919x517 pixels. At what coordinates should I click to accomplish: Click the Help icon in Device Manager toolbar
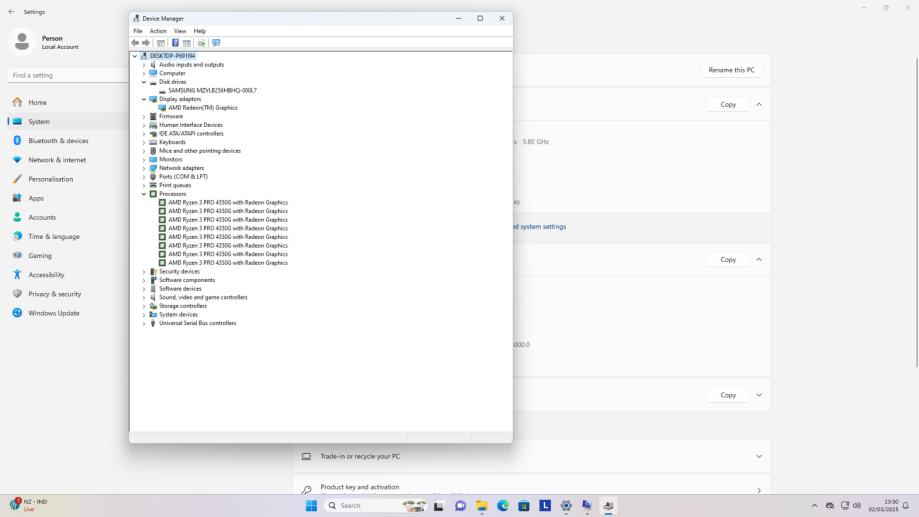click(175, 43)
